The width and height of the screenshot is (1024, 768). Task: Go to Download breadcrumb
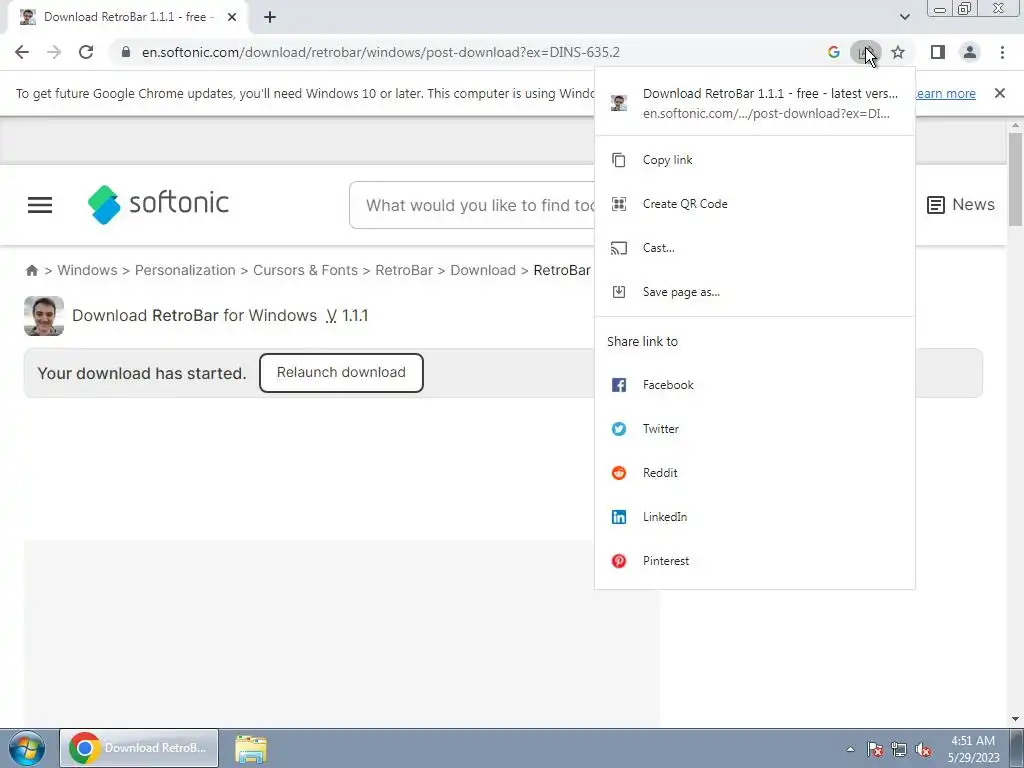point(483,270)
